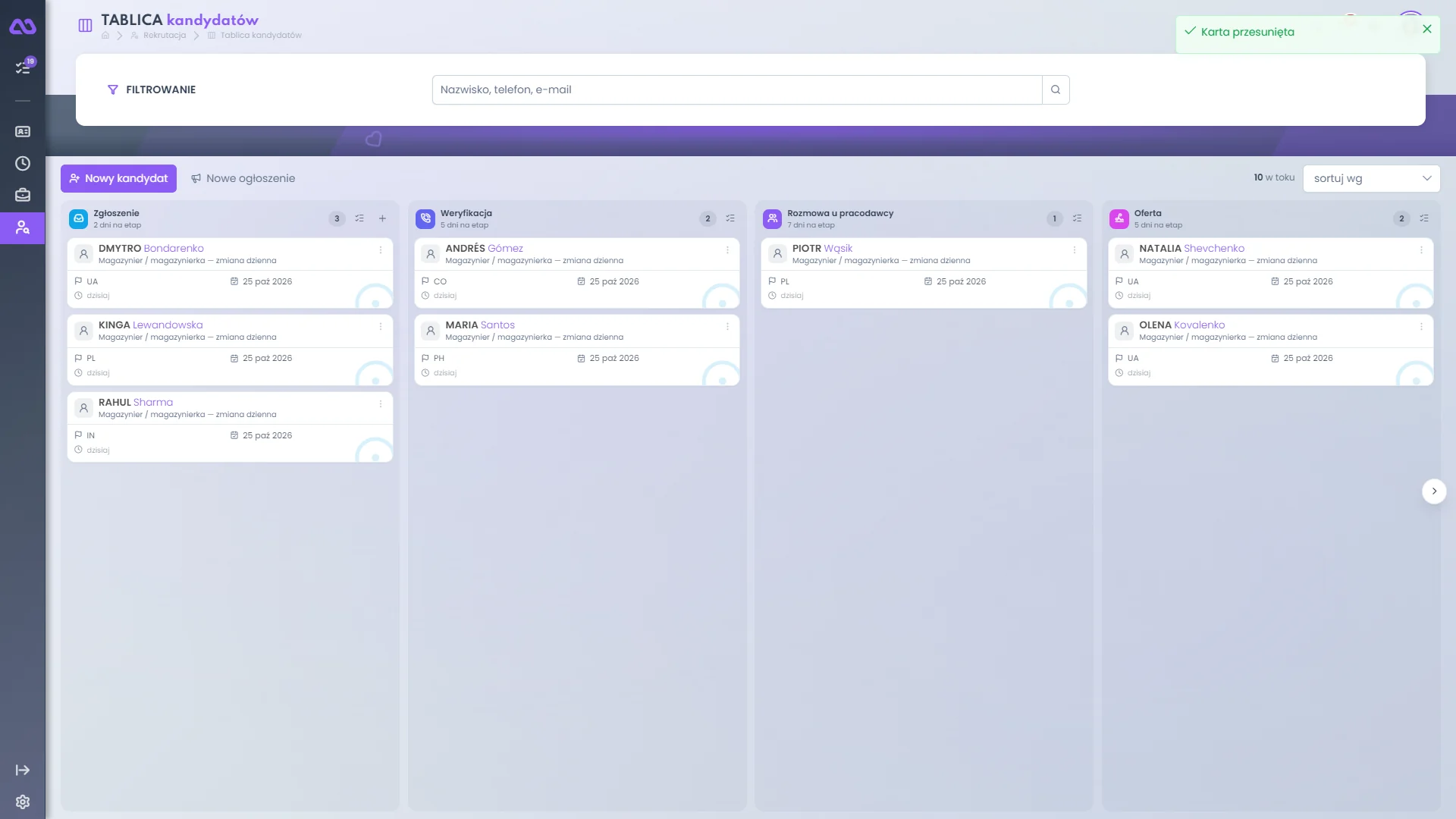Go to home icon in breadcrumb
Viewport: 1456px width, 819px height.
pyautogui.click(x=105, y=36)
